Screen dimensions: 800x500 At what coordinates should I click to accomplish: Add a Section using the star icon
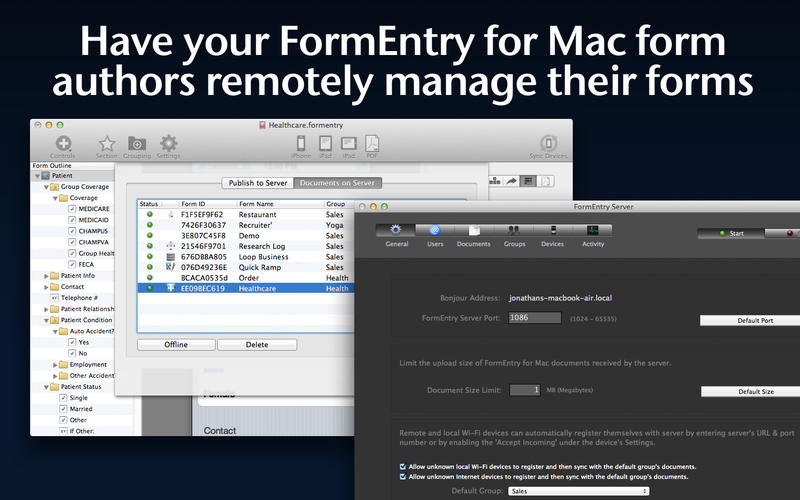point(107,143)
